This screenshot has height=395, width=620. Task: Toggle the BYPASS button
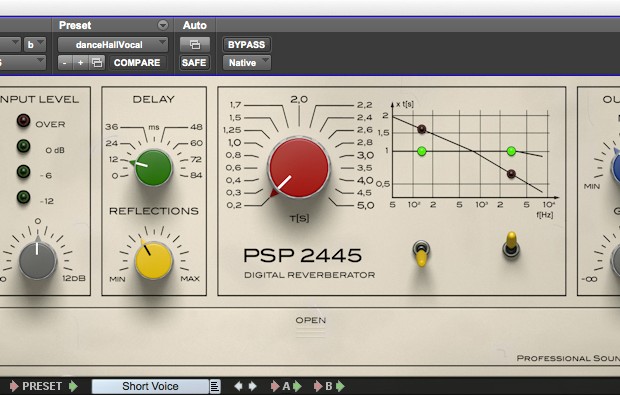pos(246,45)
